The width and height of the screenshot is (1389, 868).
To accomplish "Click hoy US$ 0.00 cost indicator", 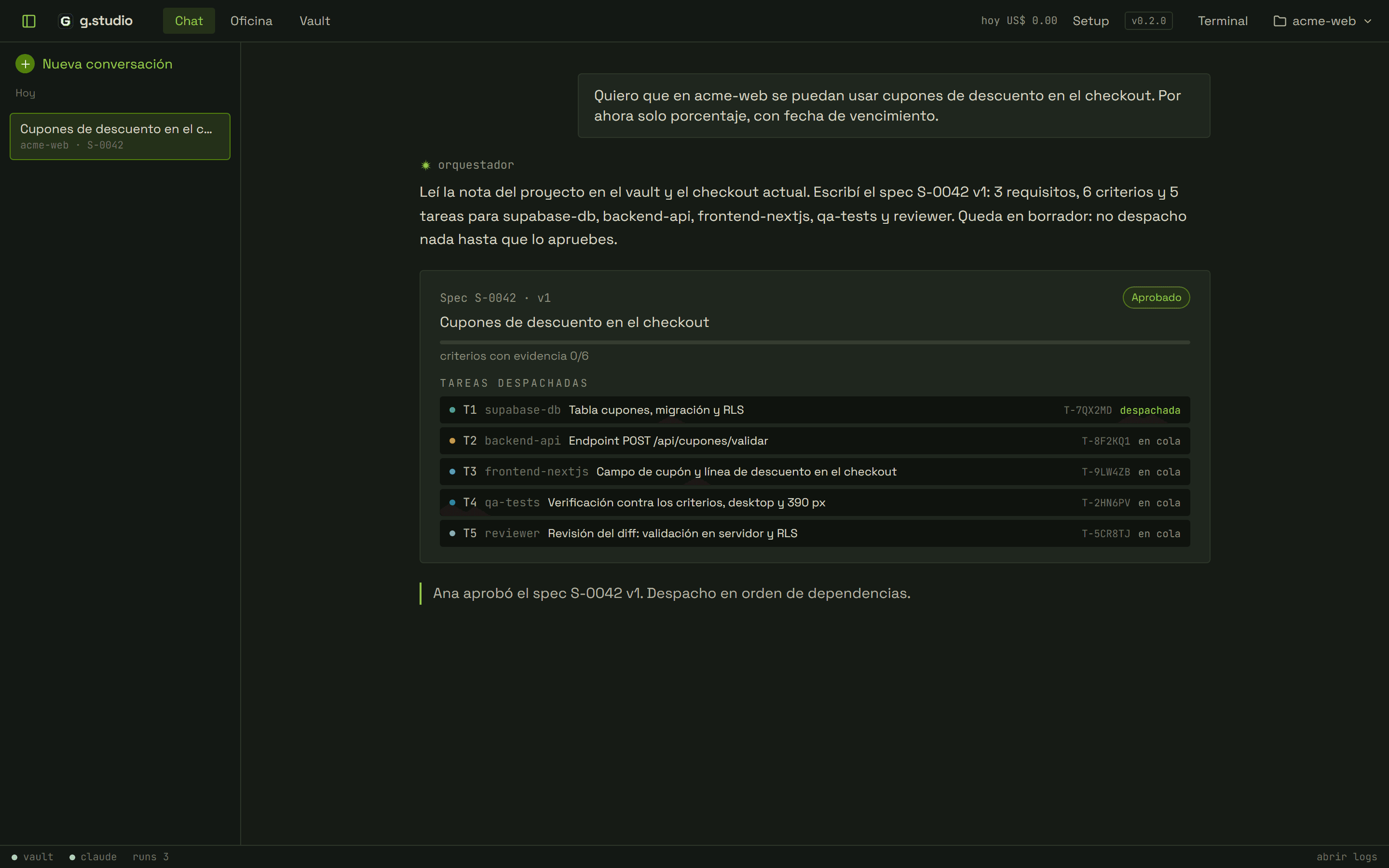I will click(x=1019, y=21).
